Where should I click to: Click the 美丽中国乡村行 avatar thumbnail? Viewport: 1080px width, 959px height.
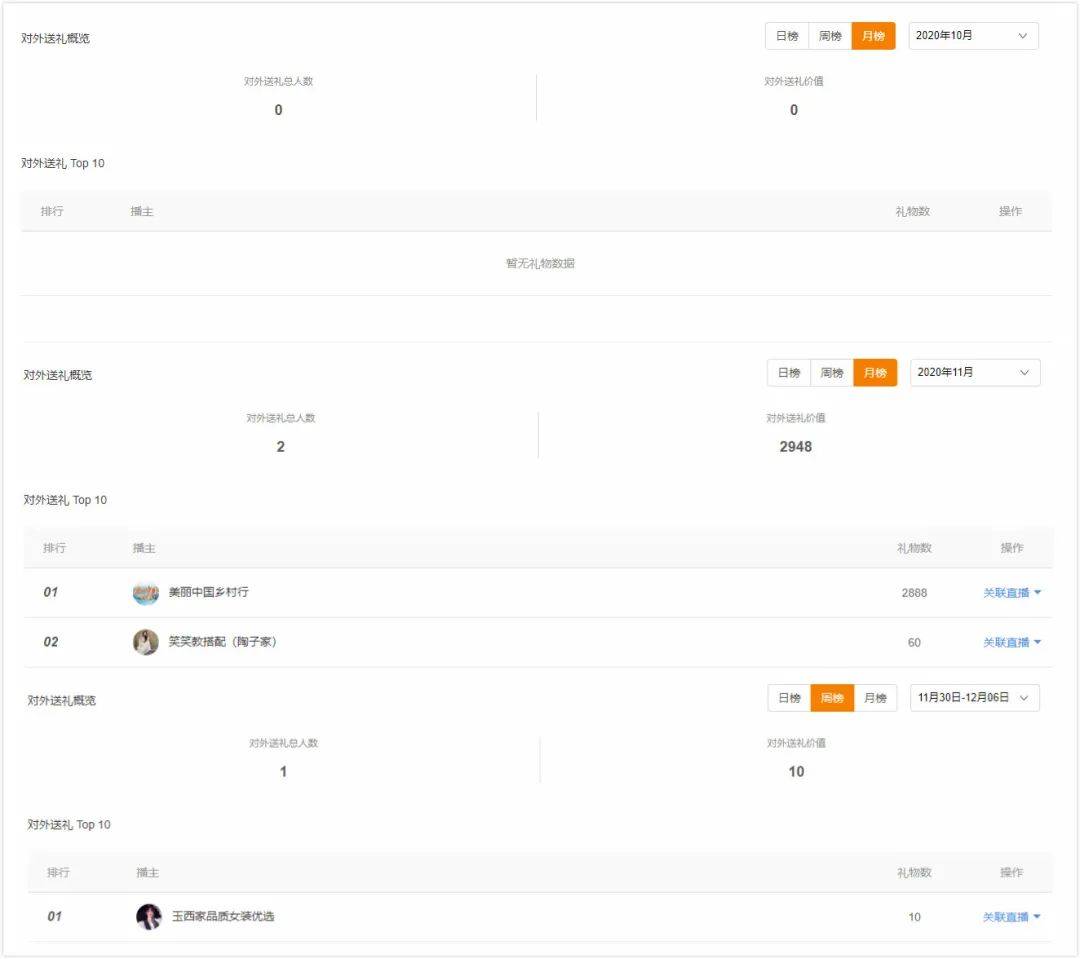point(145,592)
